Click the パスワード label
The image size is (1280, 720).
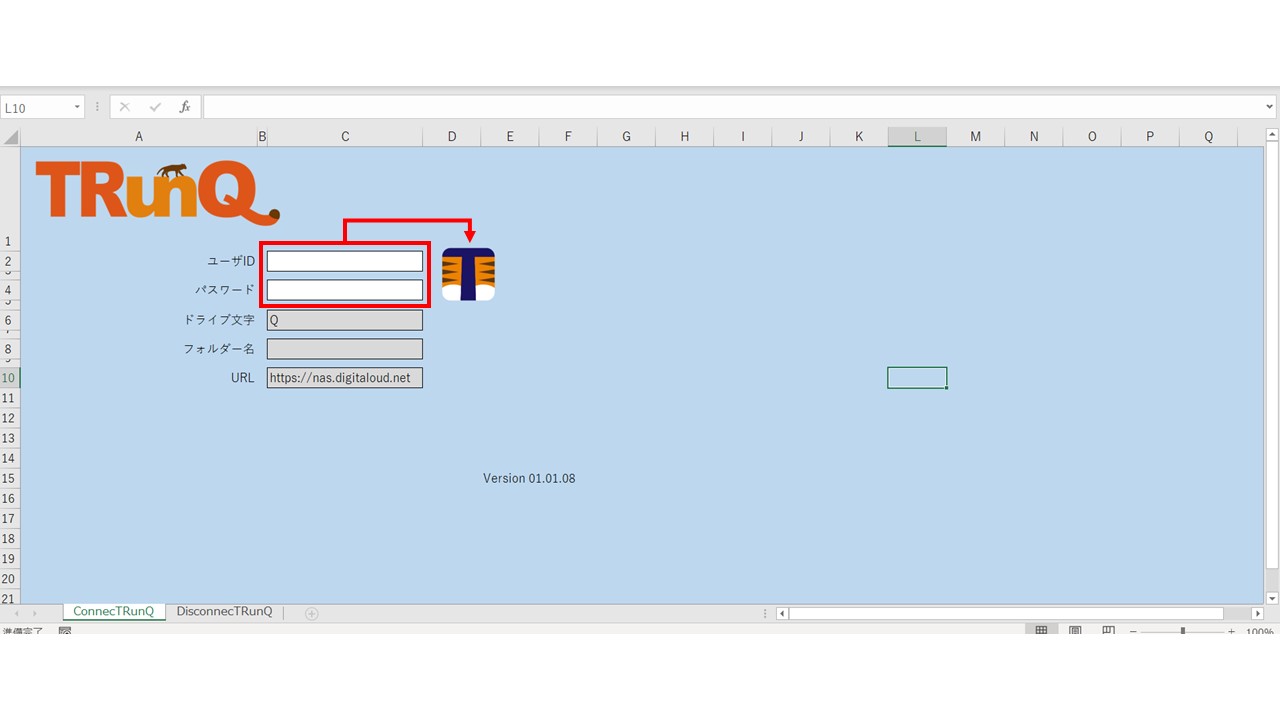tap(225, 290)
